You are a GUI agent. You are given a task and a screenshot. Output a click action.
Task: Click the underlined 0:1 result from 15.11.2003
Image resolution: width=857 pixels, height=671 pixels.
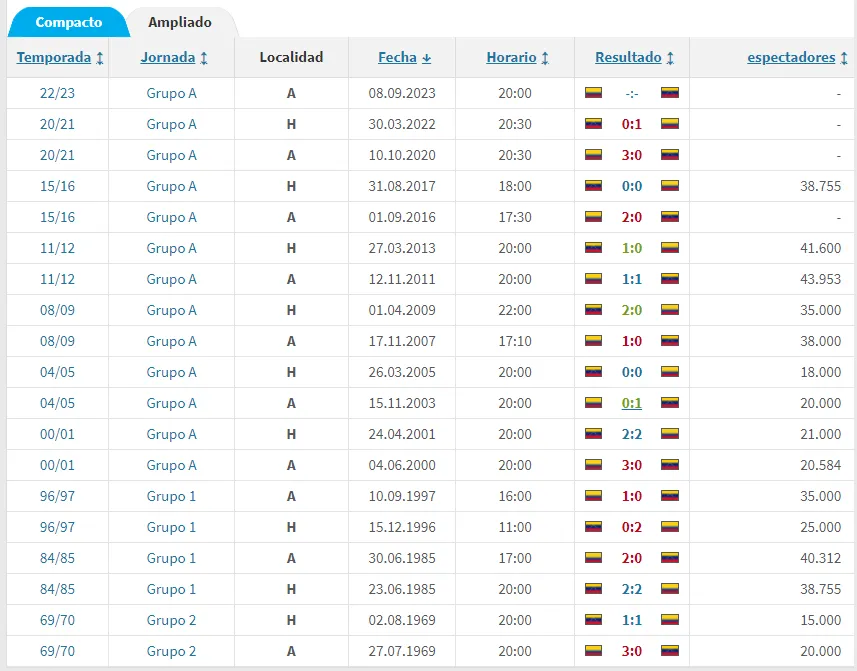pyautogui.click(x=629, y=403)
